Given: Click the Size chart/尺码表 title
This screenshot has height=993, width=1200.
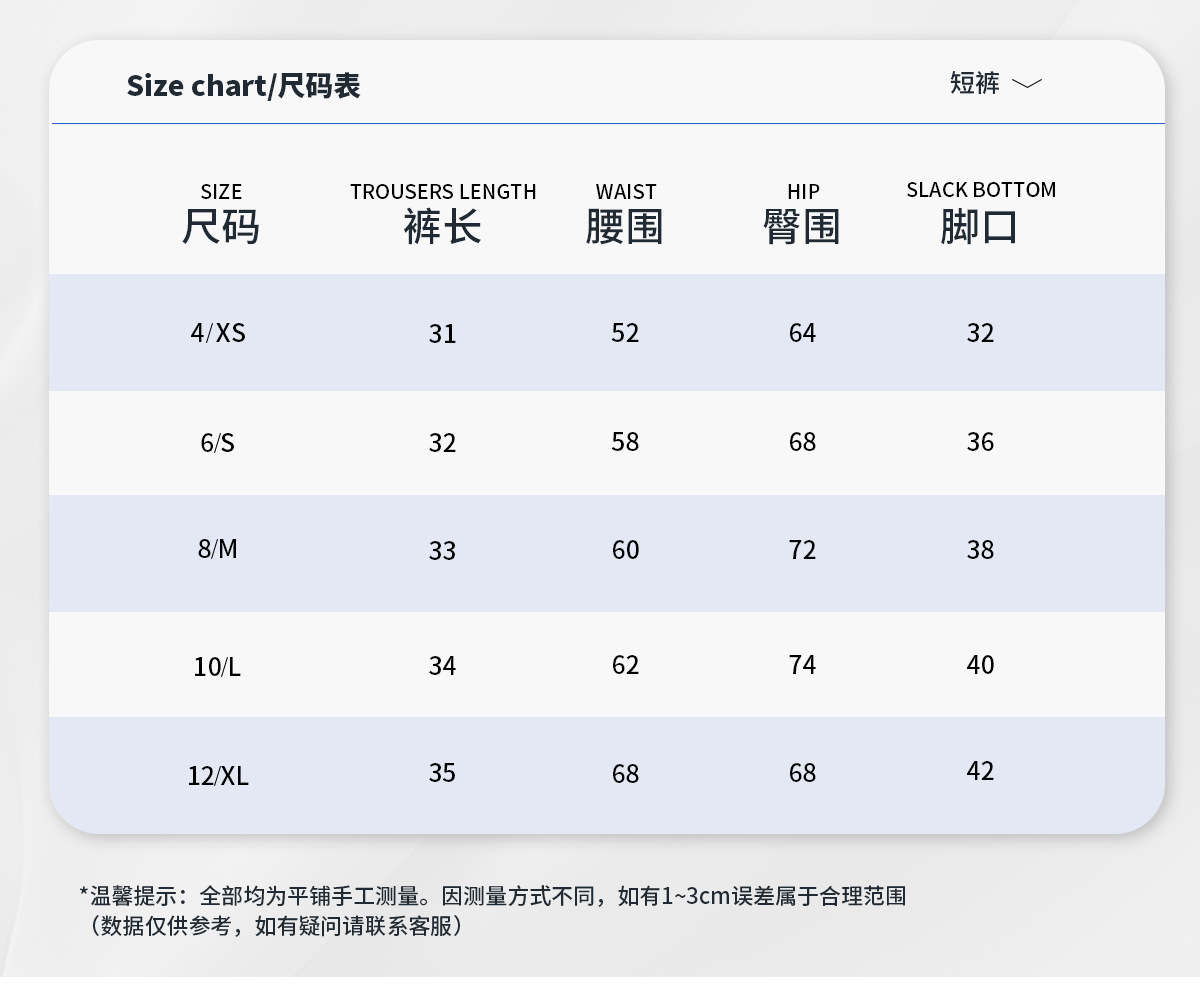Looking at the screenshot, I should 243,86.
